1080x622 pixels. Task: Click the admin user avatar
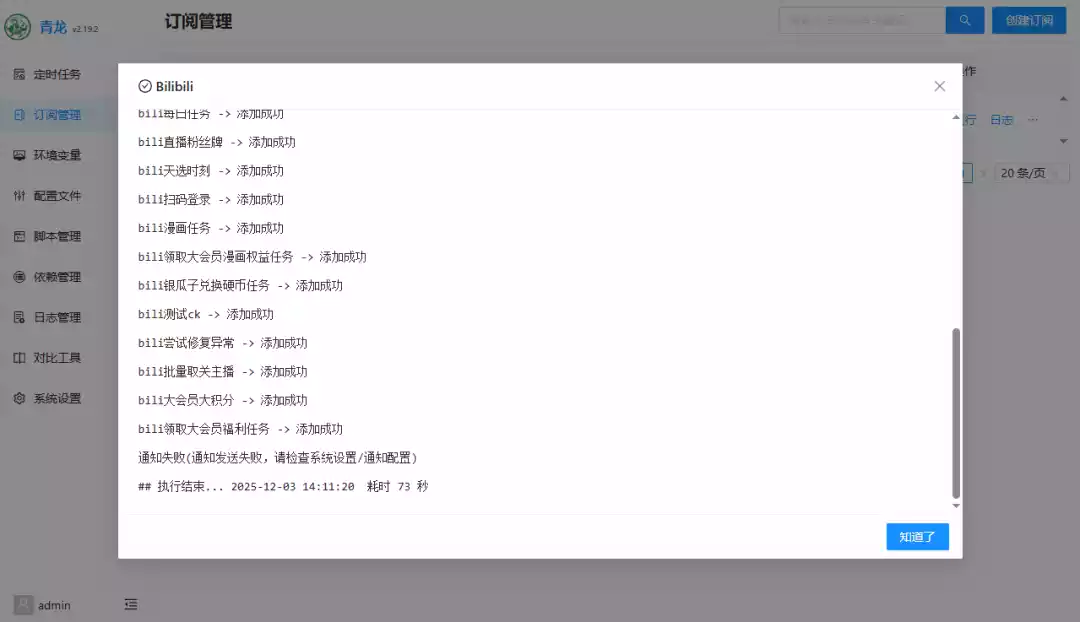click(23, 604)
